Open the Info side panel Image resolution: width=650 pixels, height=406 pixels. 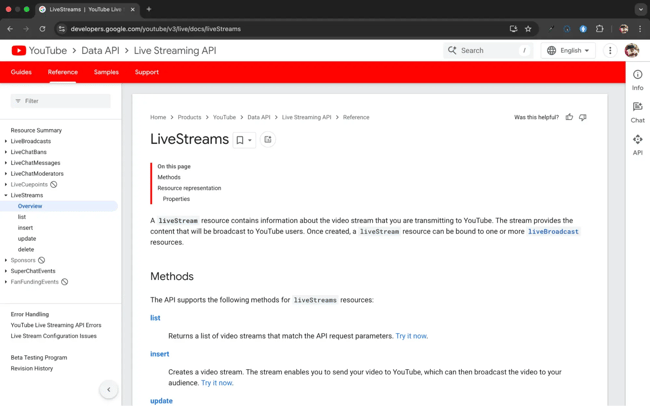pyautogui.click(x=637, y=80)
